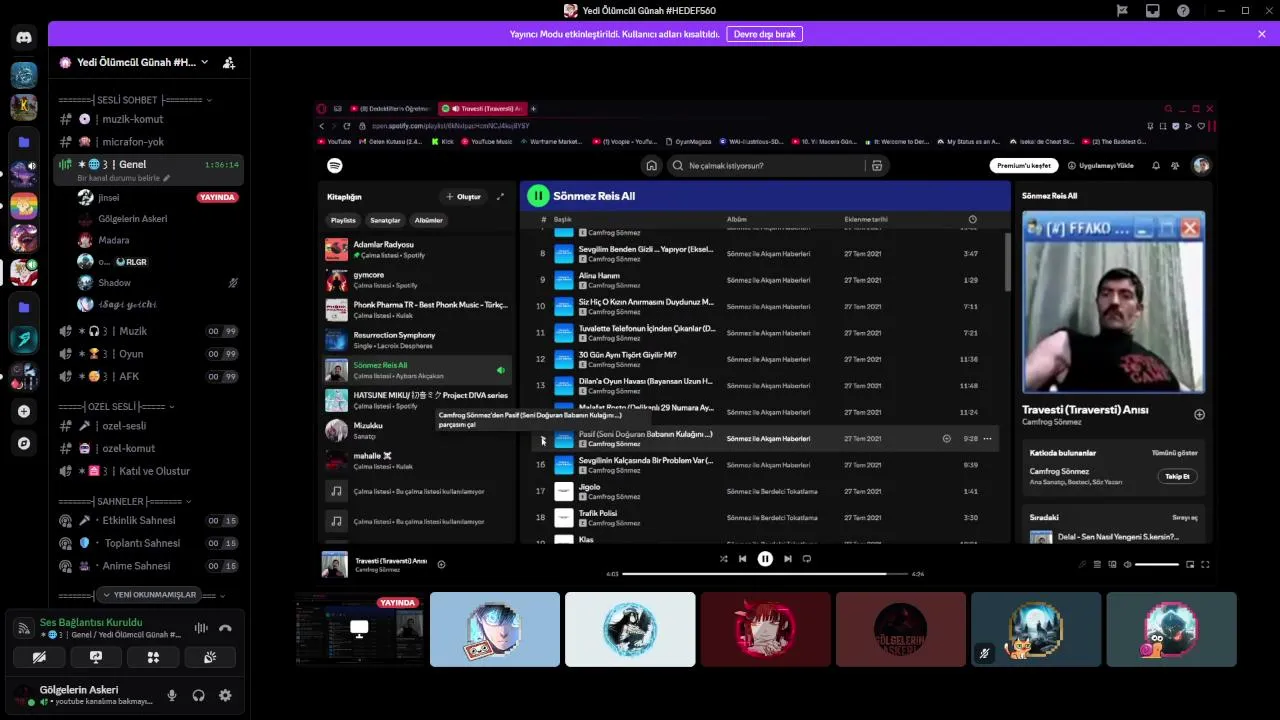
Task: Open the Etkinlik Sahnesi stage channel
Action: click(x=148, y=520)
